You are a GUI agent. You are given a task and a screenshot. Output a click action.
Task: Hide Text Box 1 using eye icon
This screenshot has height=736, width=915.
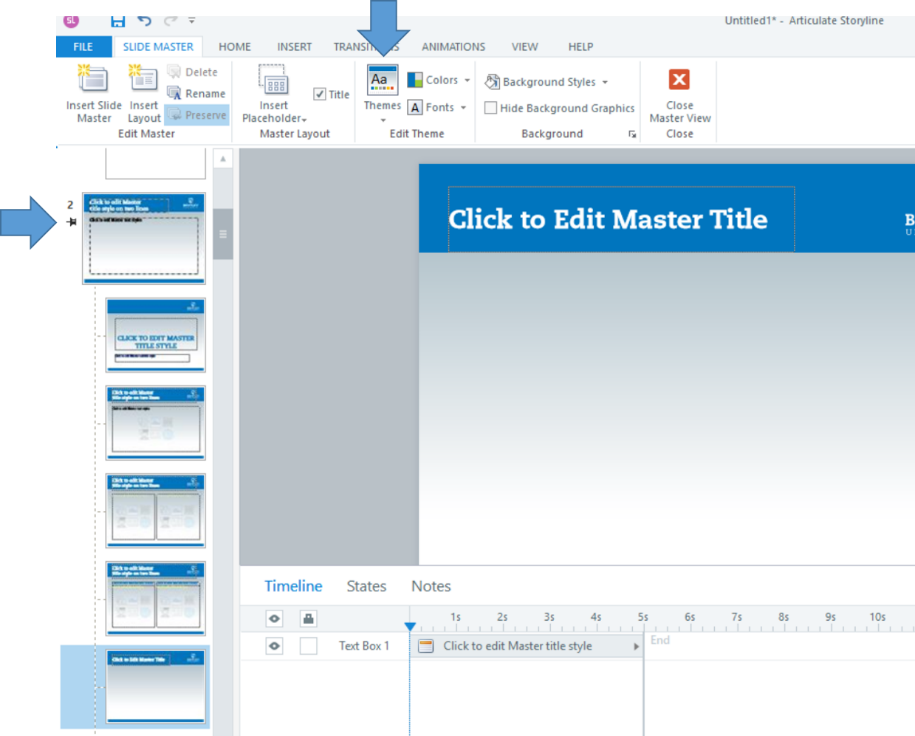point(274,646)
